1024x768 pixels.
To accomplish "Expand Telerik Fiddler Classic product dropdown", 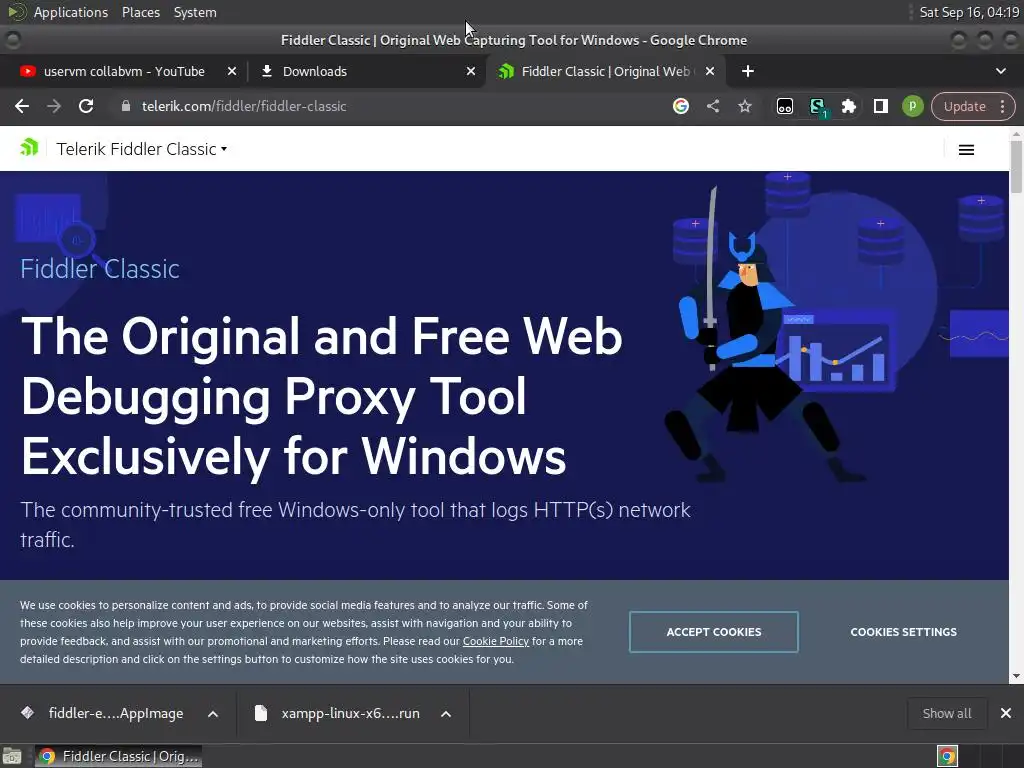I will (141, 149).
